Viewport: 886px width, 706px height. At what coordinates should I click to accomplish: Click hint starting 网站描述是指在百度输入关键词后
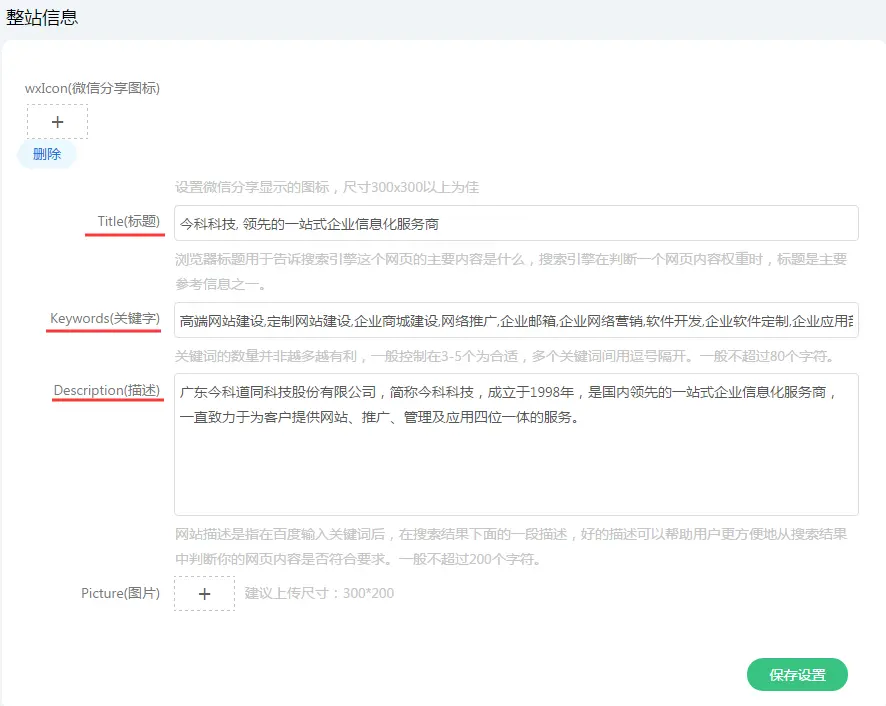[x=511, y=547]
